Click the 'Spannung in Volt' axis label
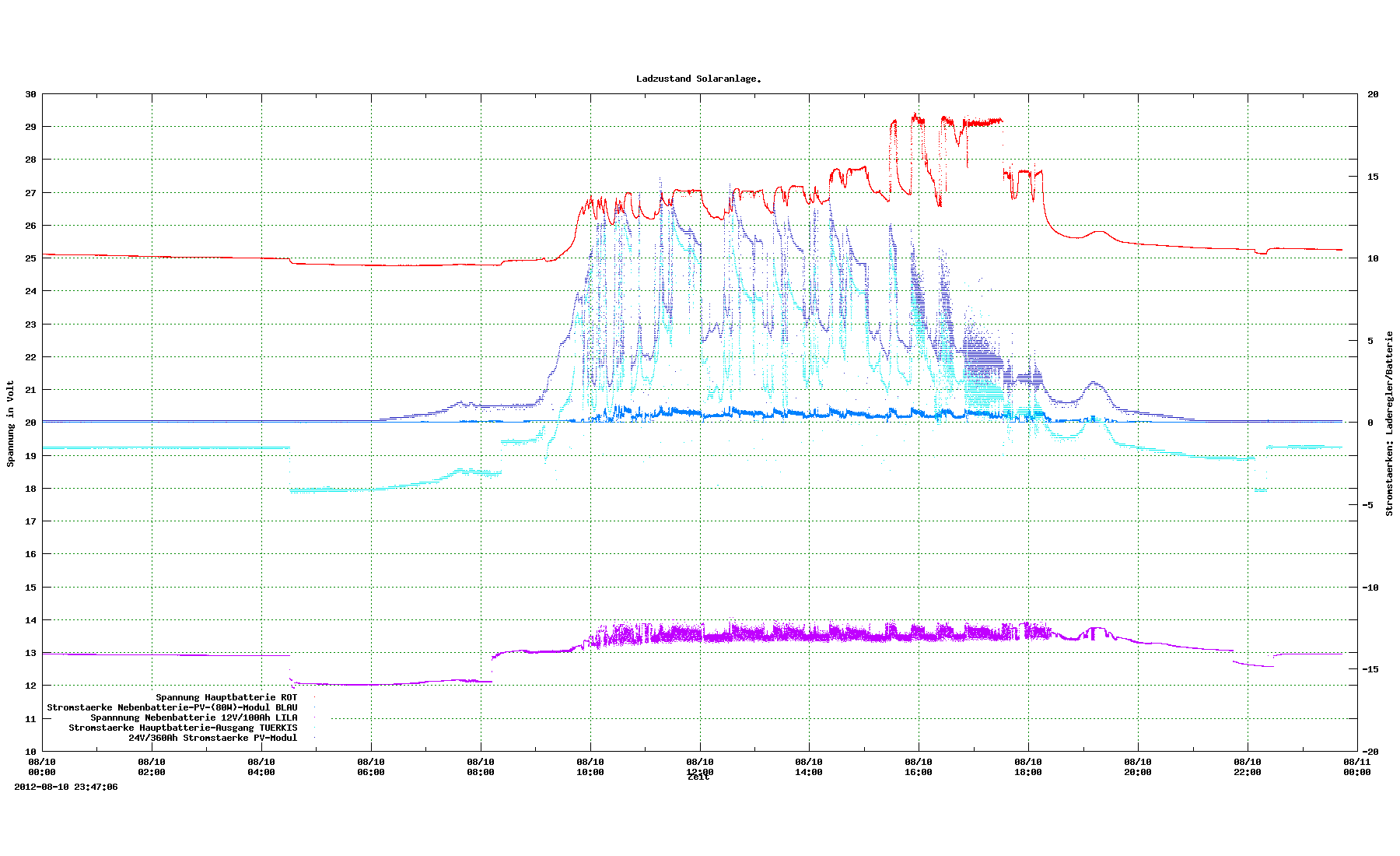The image size is (1400, 856). [11, 423]
